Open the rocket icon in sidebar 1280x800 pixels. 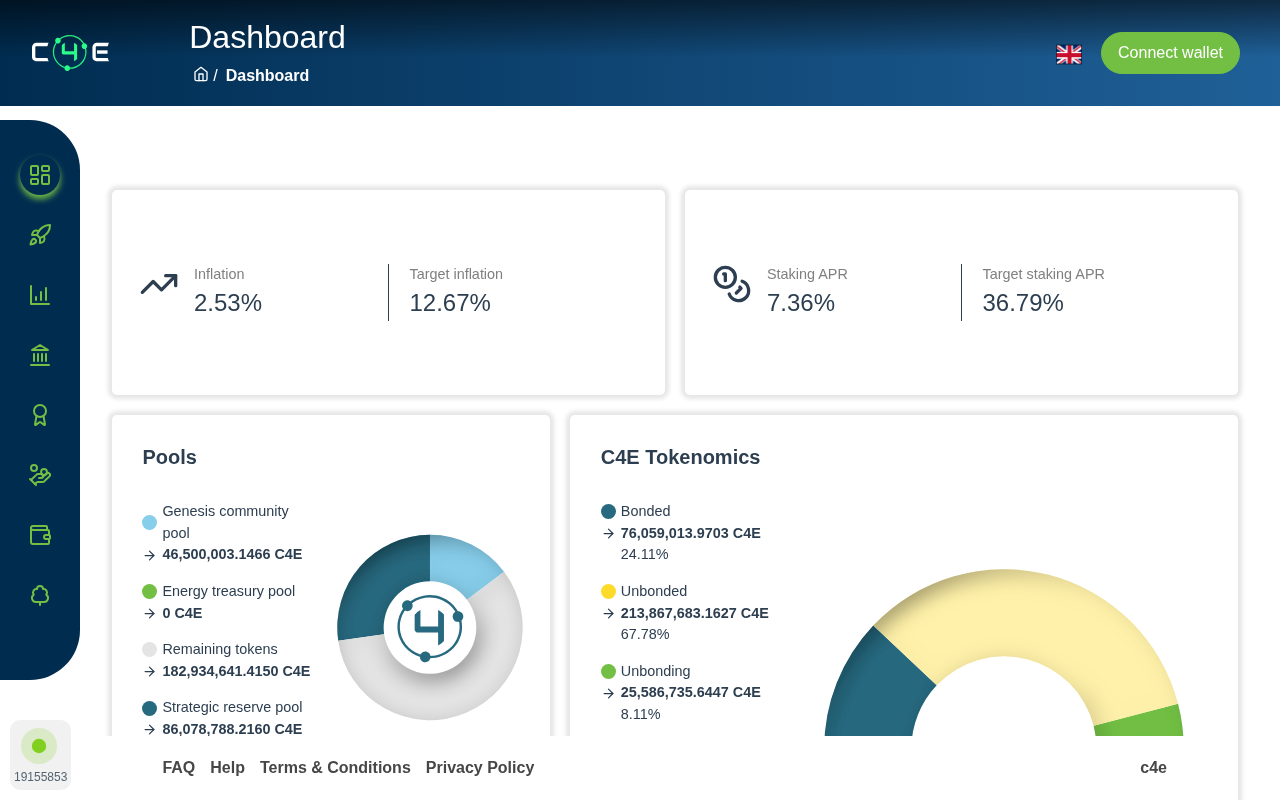click(40, 235)
